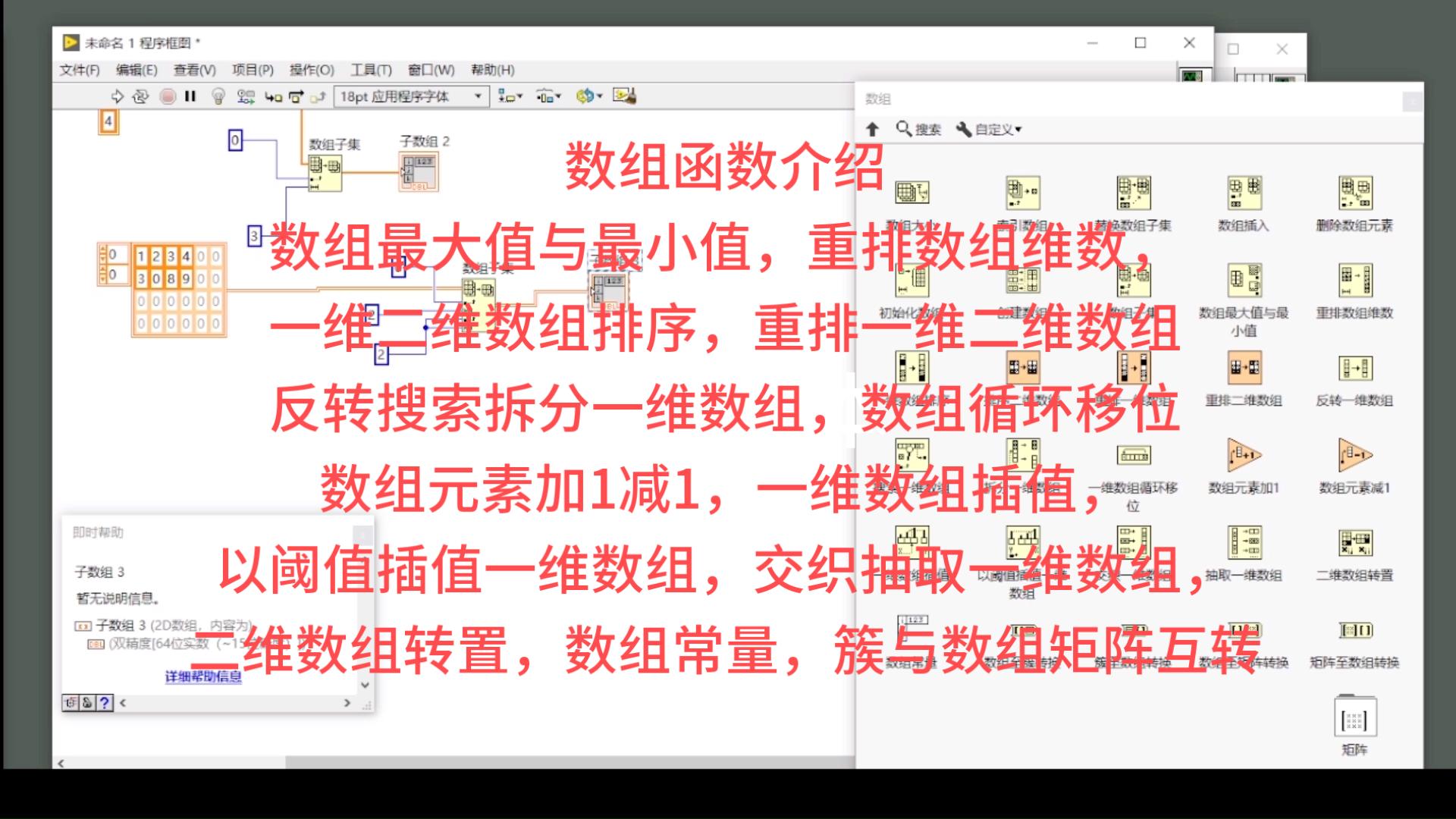Image resolution: width=1456 pixels, height=819 pixels.
Task: Select Transpose 2D Array function icon
Action: [1354, 544]
